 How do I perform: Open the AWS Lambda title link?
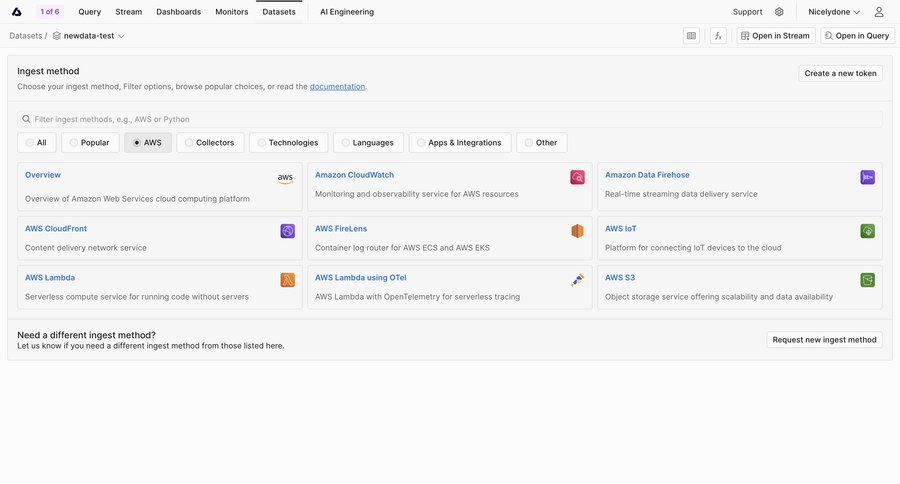[50, 277]
